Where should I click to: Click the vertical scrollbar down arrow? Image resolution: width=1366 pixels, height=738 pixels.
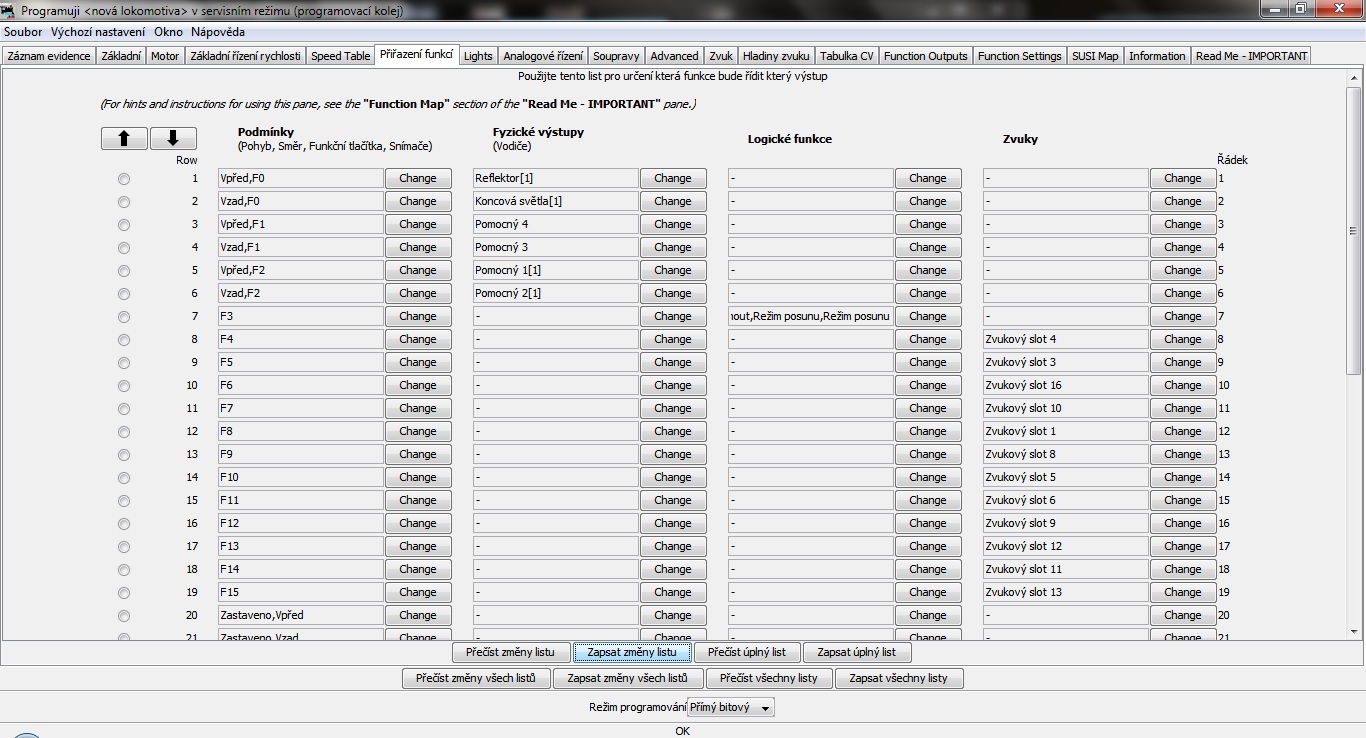pyautogui.click(x=1355, y=631)
